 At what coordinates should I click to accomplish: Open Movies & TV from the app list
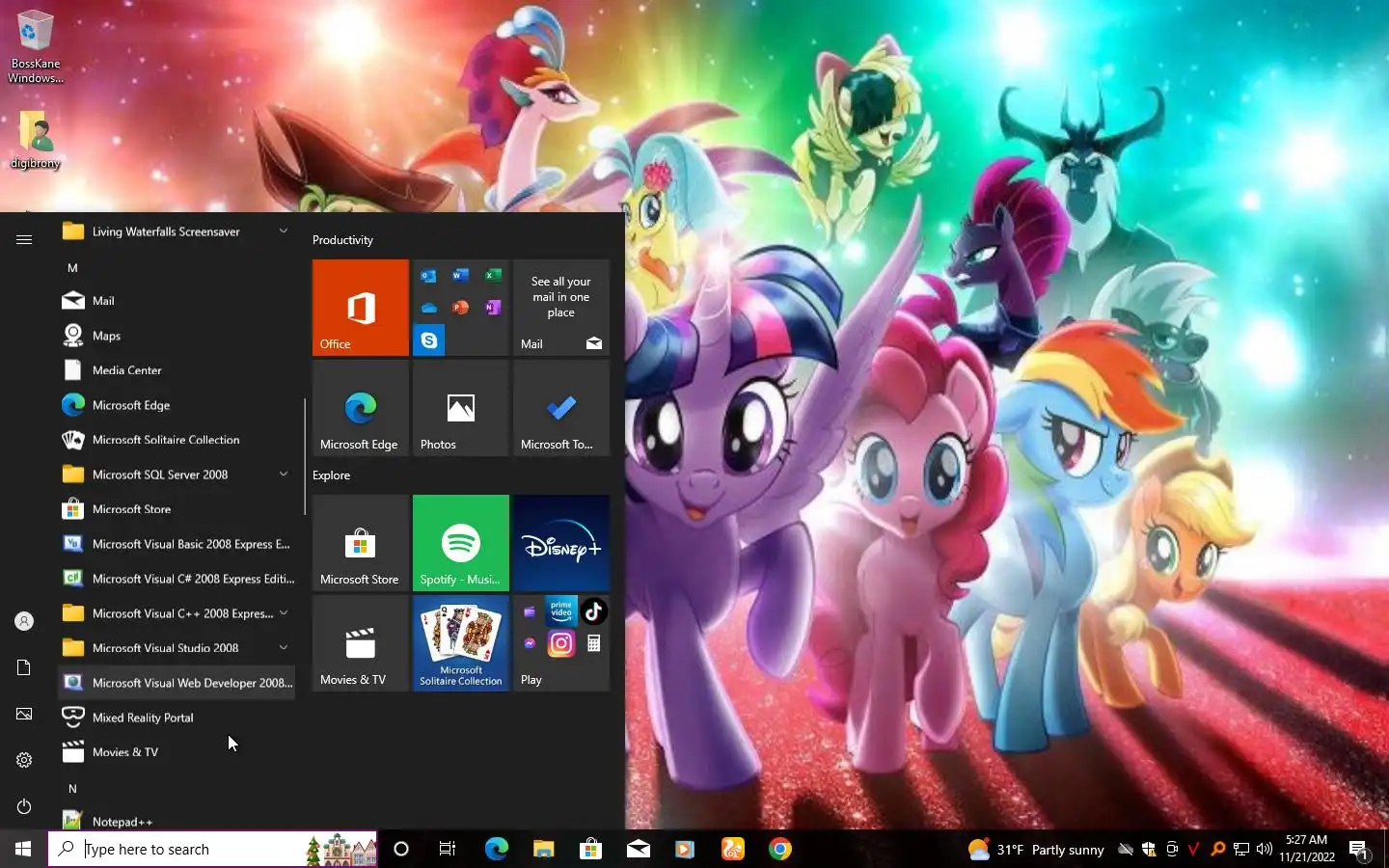click(177, 752)
